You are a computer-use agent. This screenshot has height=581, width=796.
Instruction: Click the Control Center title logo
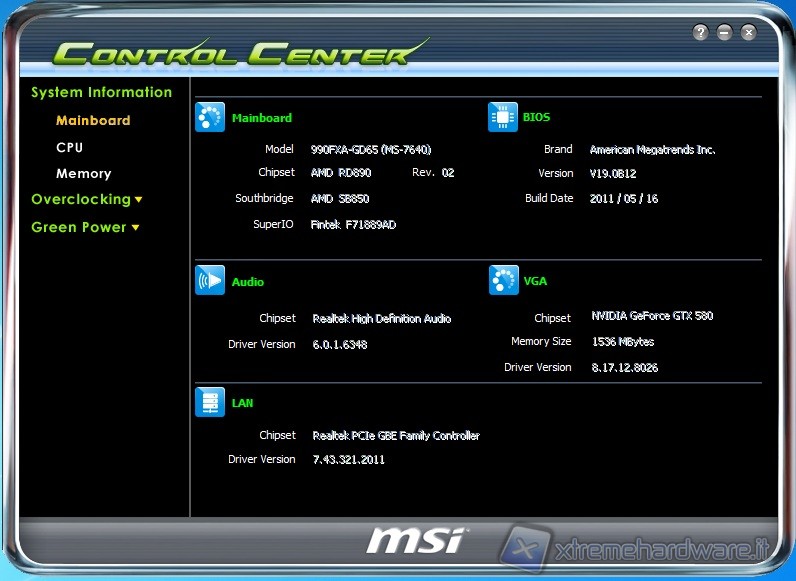(x=235, y=52)
